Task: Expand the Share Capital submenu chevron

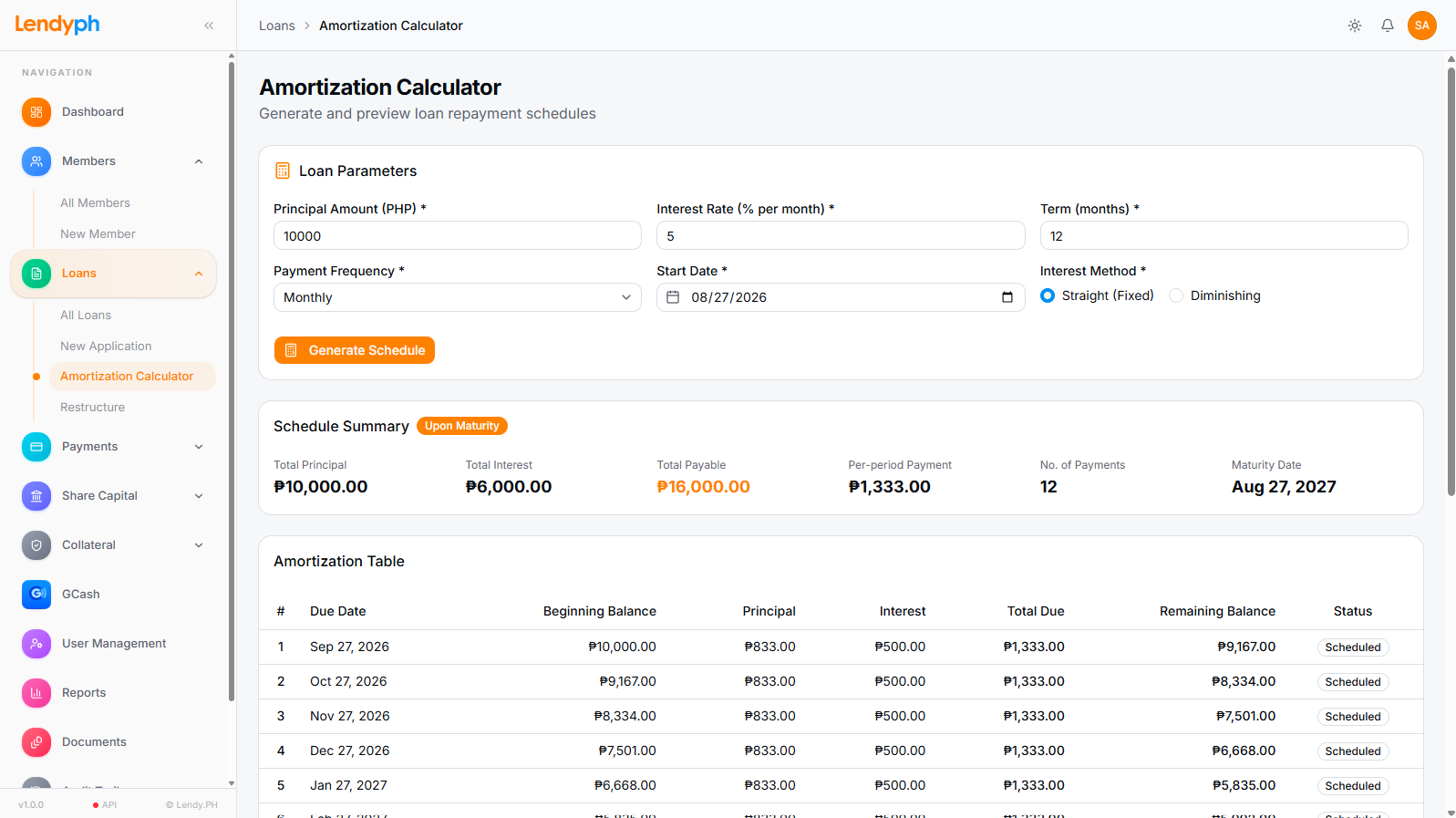Action: (x=199, y=496)
